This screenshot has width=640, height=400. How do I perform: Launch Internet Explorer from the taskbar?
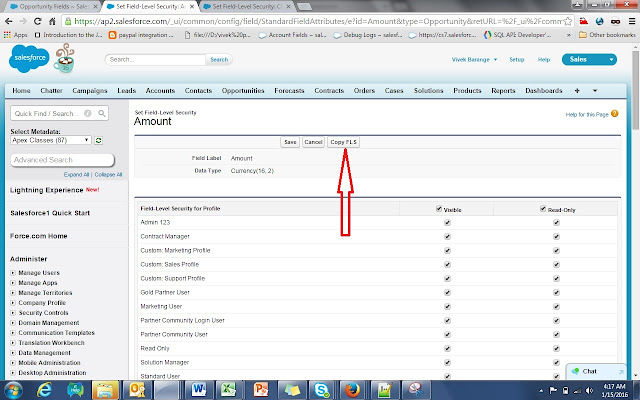tap(44, 390)
